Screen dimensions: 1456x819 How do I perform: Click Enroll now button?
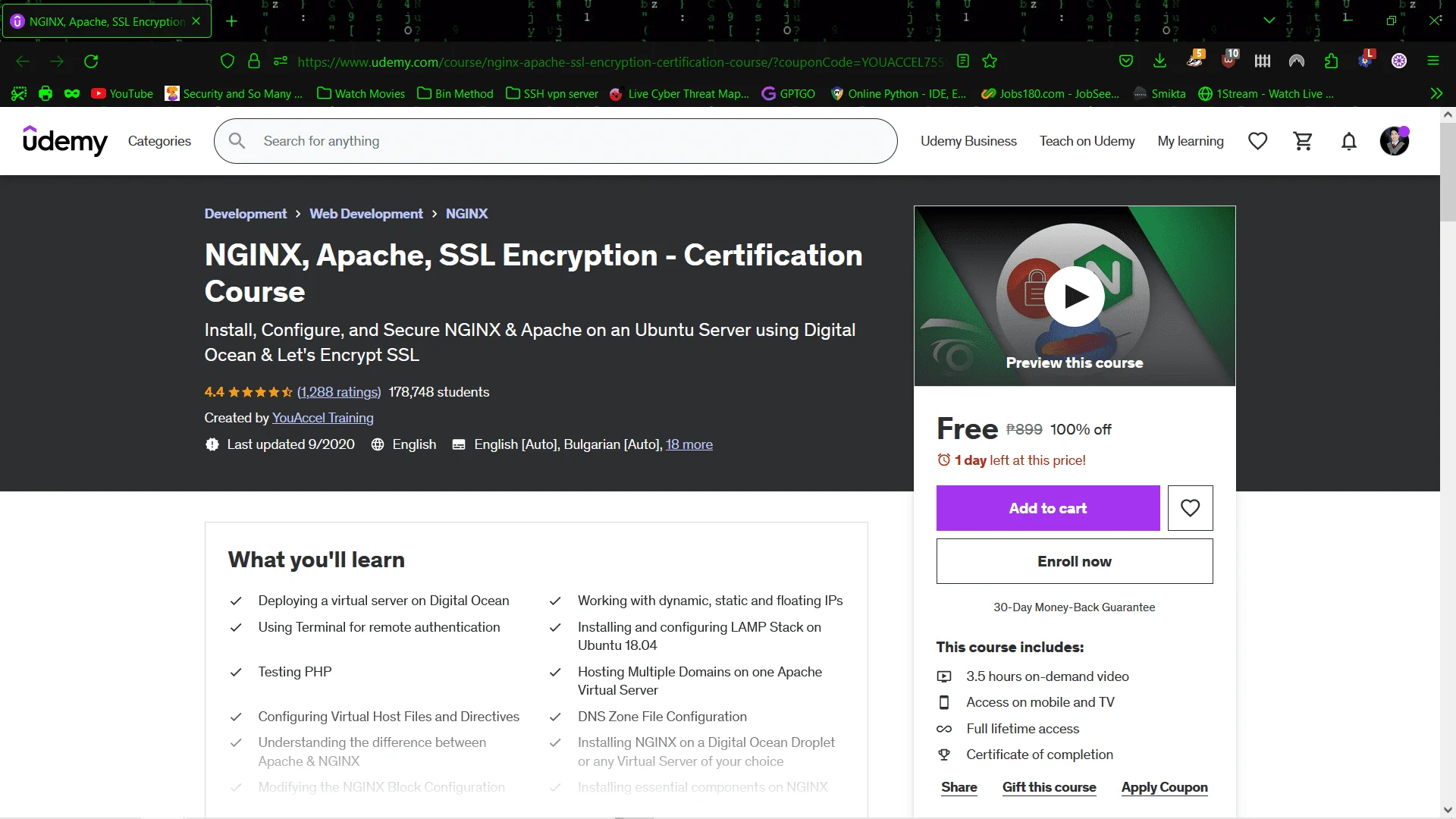point(1075,561)
